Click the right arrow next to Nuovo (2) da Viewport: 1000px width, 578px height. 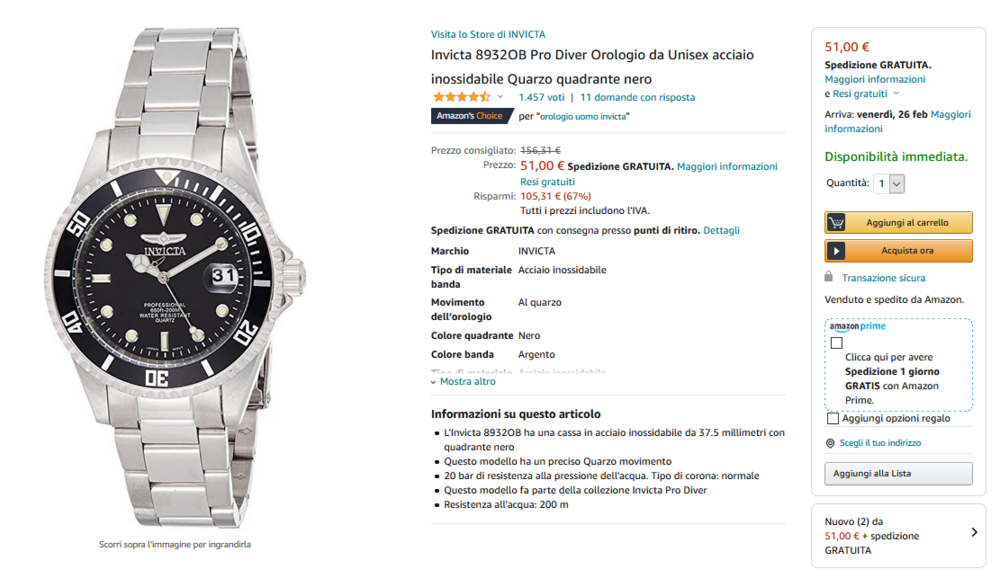[x=974, y=532]
